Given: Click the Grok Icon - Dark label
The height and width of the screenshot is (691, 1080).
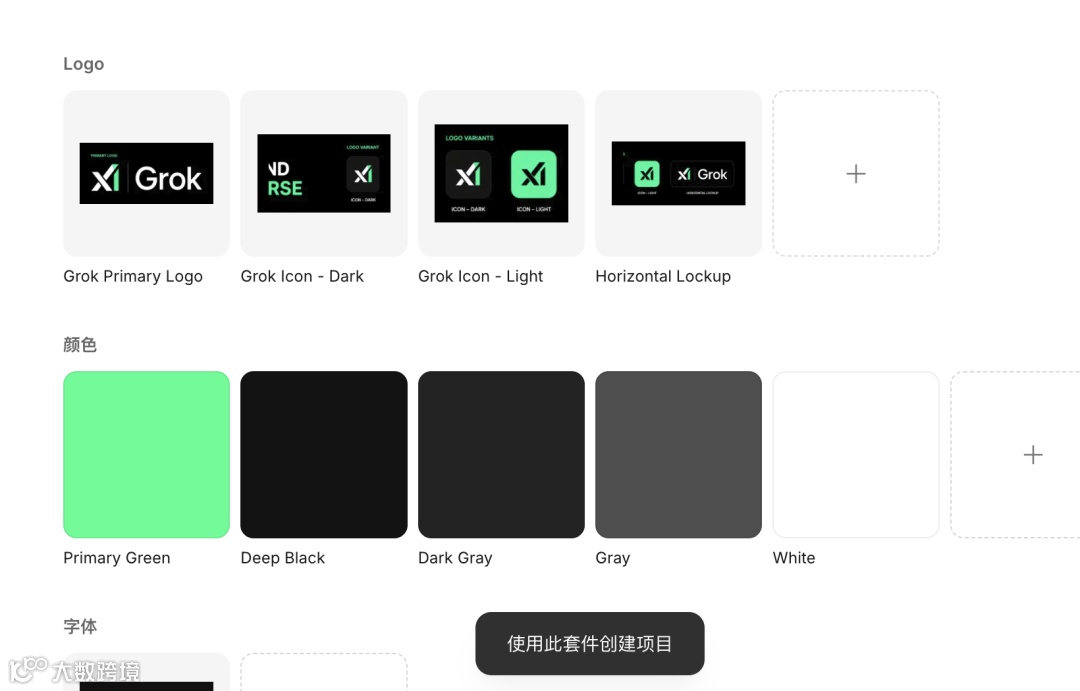Looking at the screenshot, I should click(x=302, y=276).
